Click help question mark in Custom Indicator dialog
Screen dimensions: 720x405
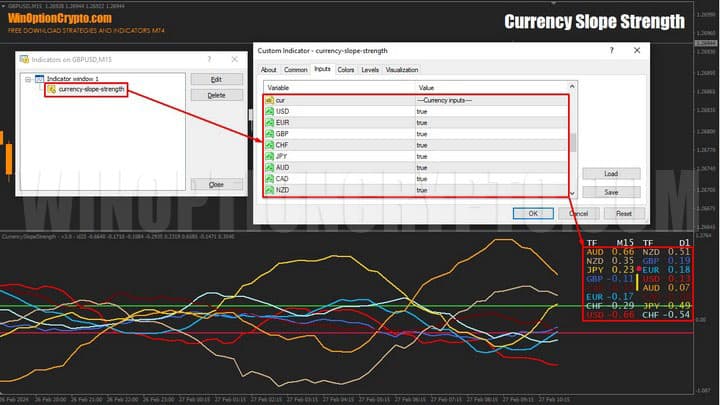(611, 50)
